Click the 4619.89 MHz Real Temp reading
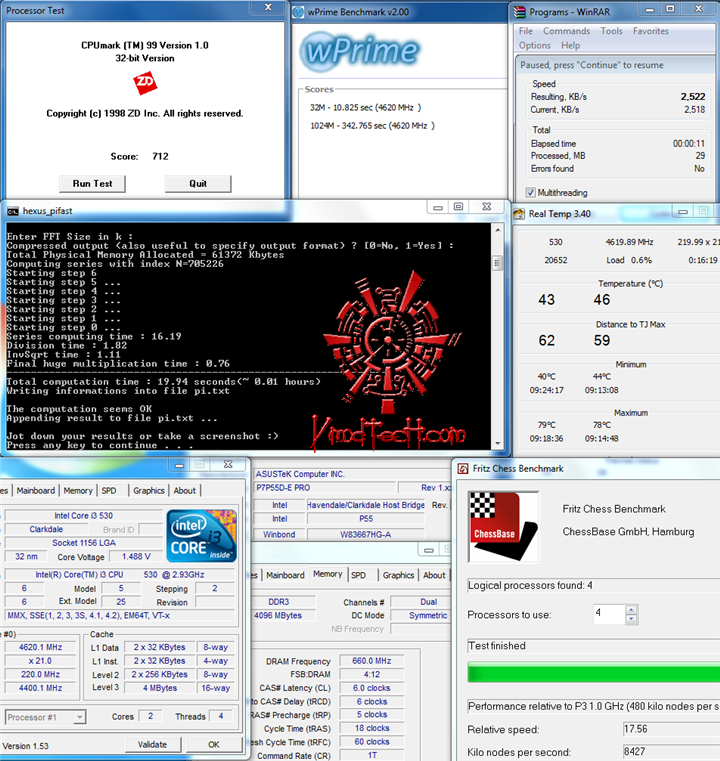Screen dimensions: 720x761 [629, 242]
